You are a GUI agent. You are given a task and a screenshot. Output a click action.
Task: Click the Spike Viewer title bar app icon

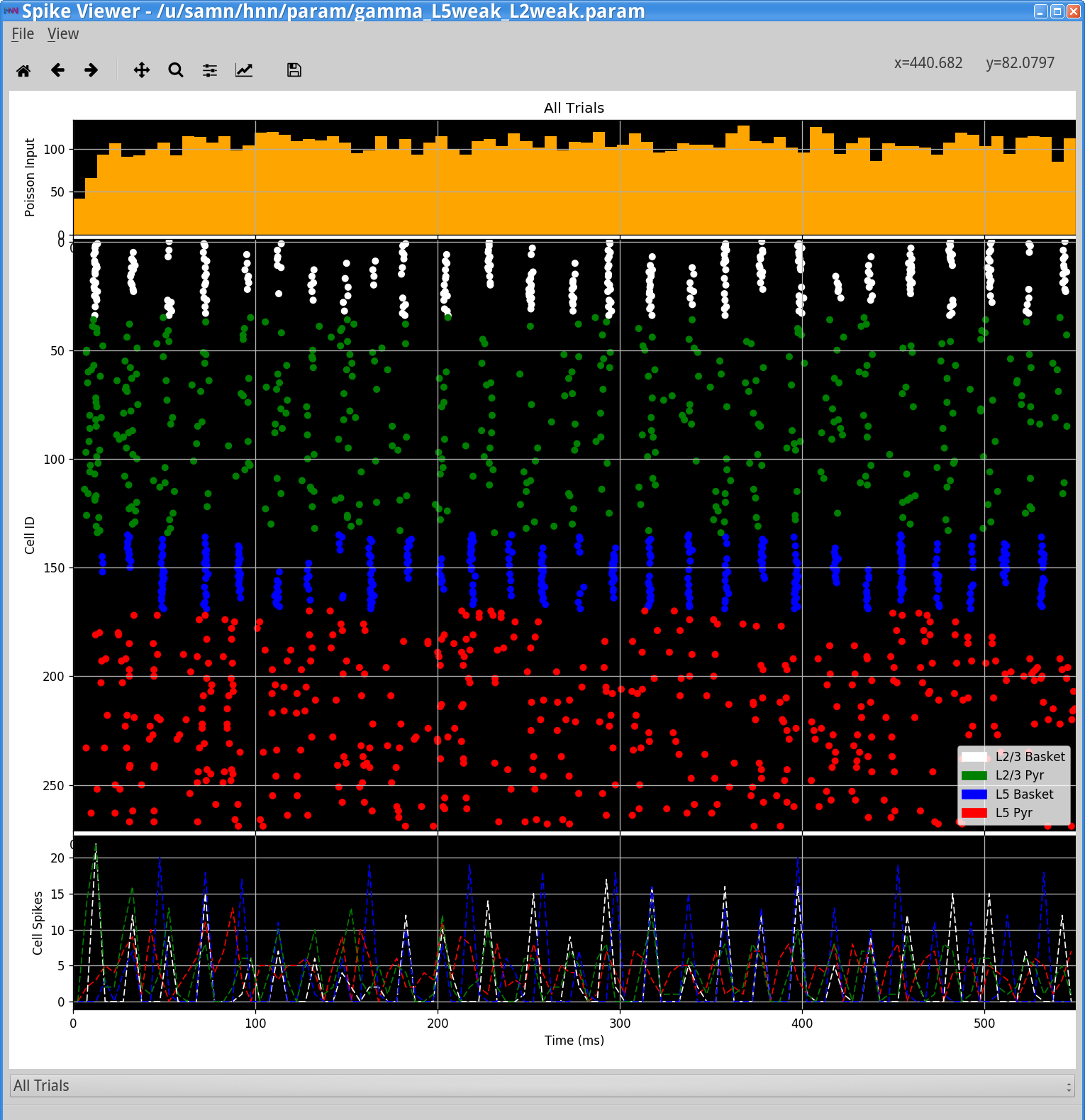11,11
